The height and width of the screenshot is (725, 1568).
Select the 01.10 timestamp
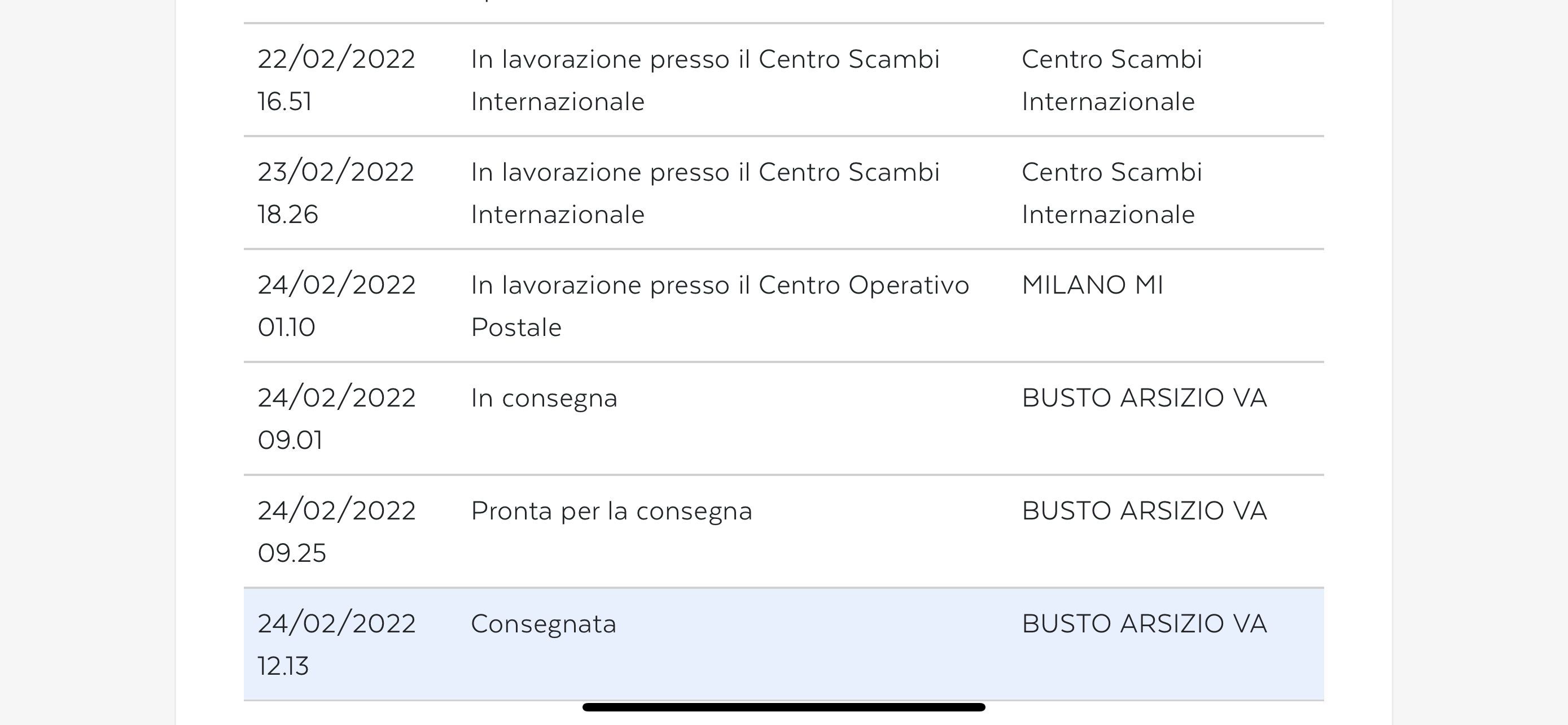pos(286,327)
